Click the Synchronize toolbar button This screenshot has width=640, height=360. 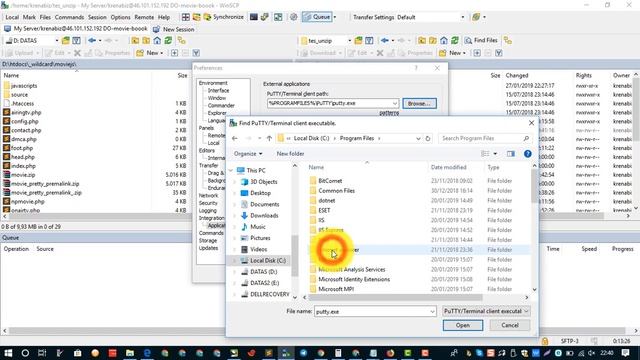pyautogui.click(x=224, y=17)
